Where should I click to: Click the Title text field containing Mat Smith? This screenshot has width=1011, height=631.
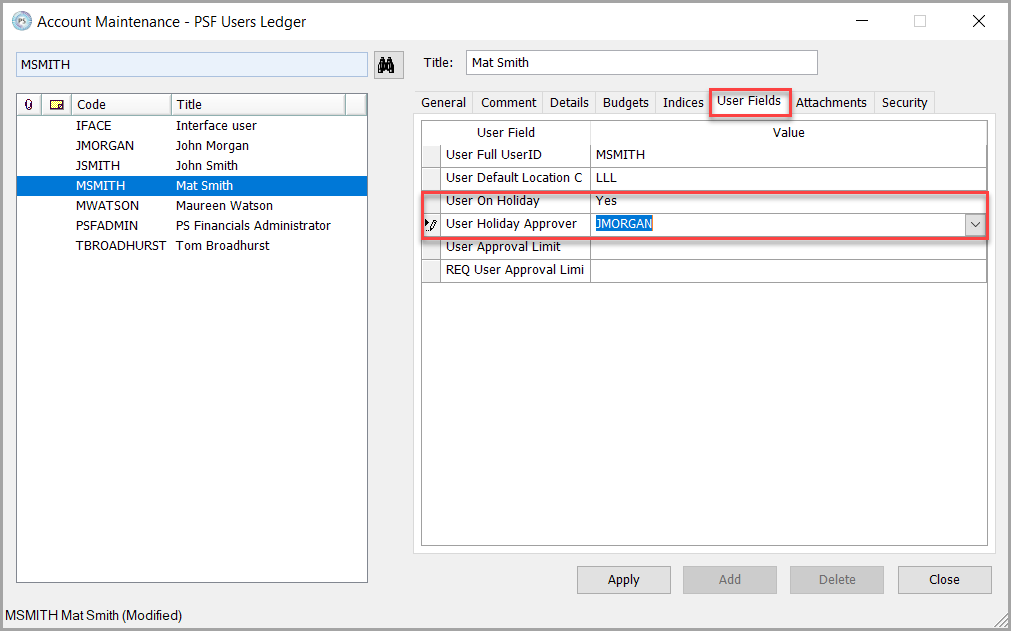coord(641,62)
